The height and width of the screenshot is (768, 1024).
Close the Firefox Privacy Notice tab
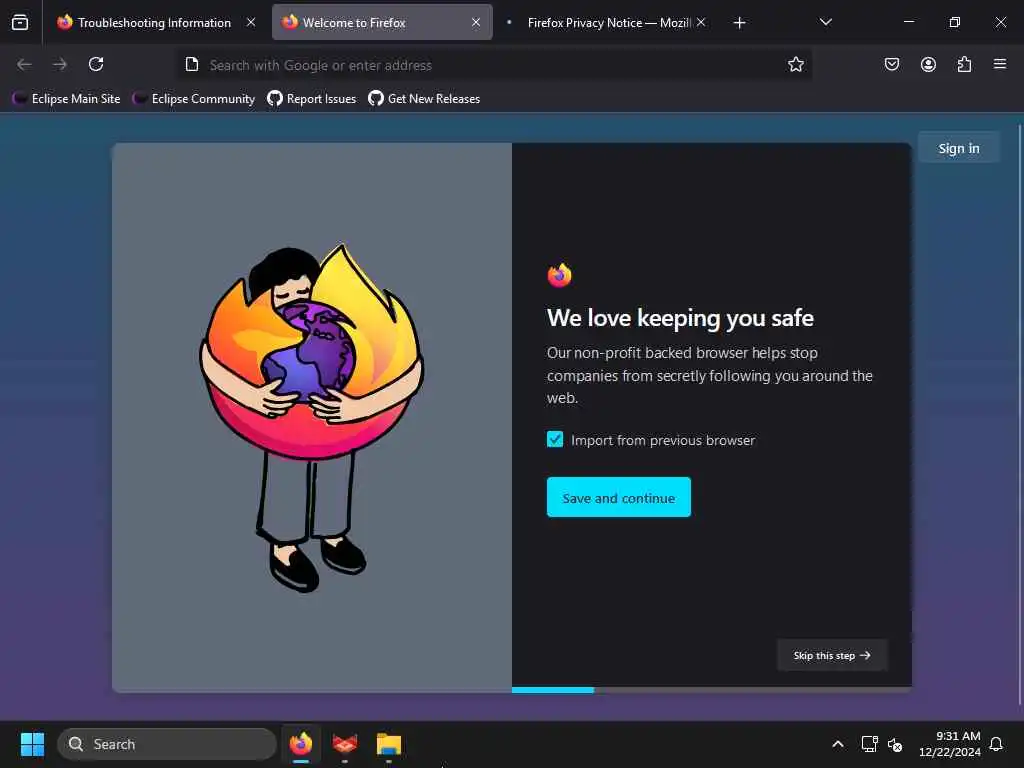[x=701, y=22]
